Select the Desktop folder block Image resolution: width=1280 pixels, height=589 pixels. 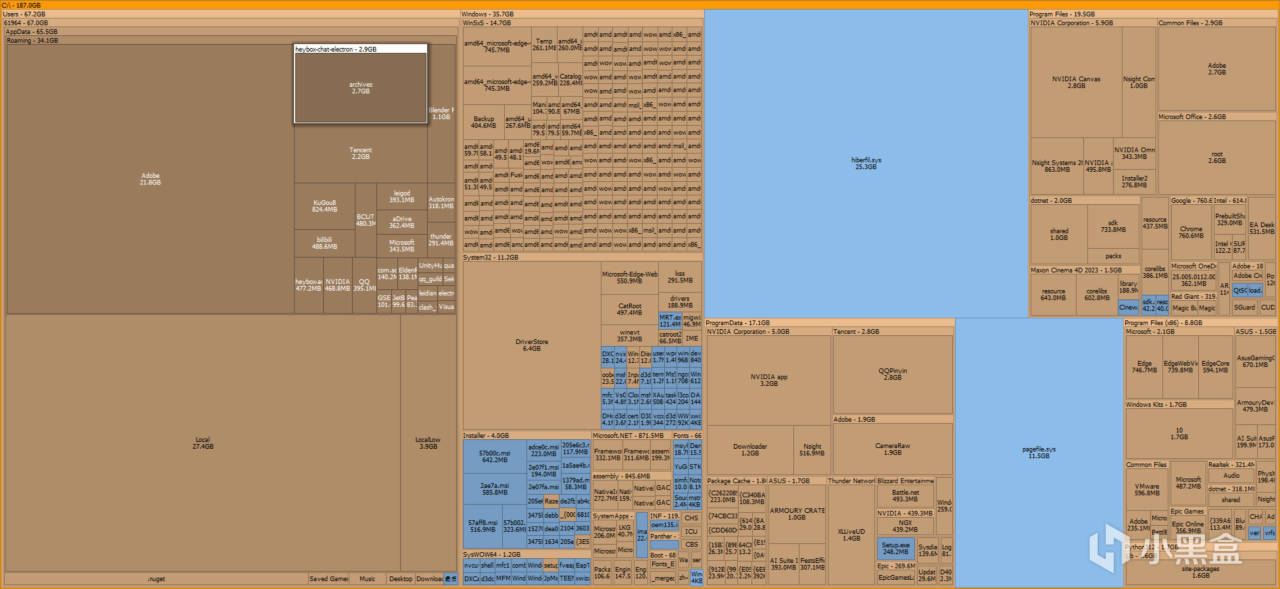401,579
